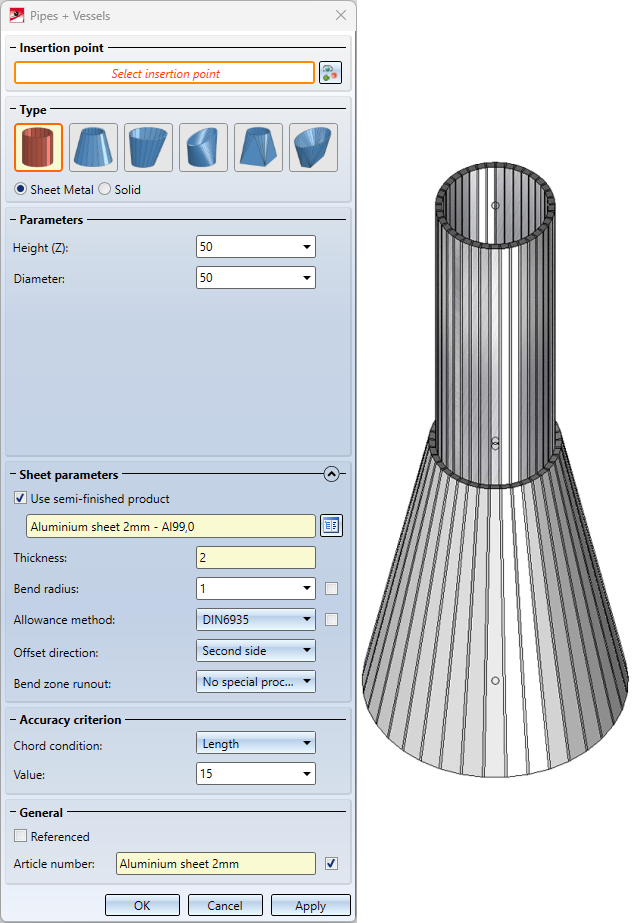The height and width of the screenshot is (923, 633).
Task: Open the Offset direction dropdown
Action: pyautogui.click(x=256, y=650)
